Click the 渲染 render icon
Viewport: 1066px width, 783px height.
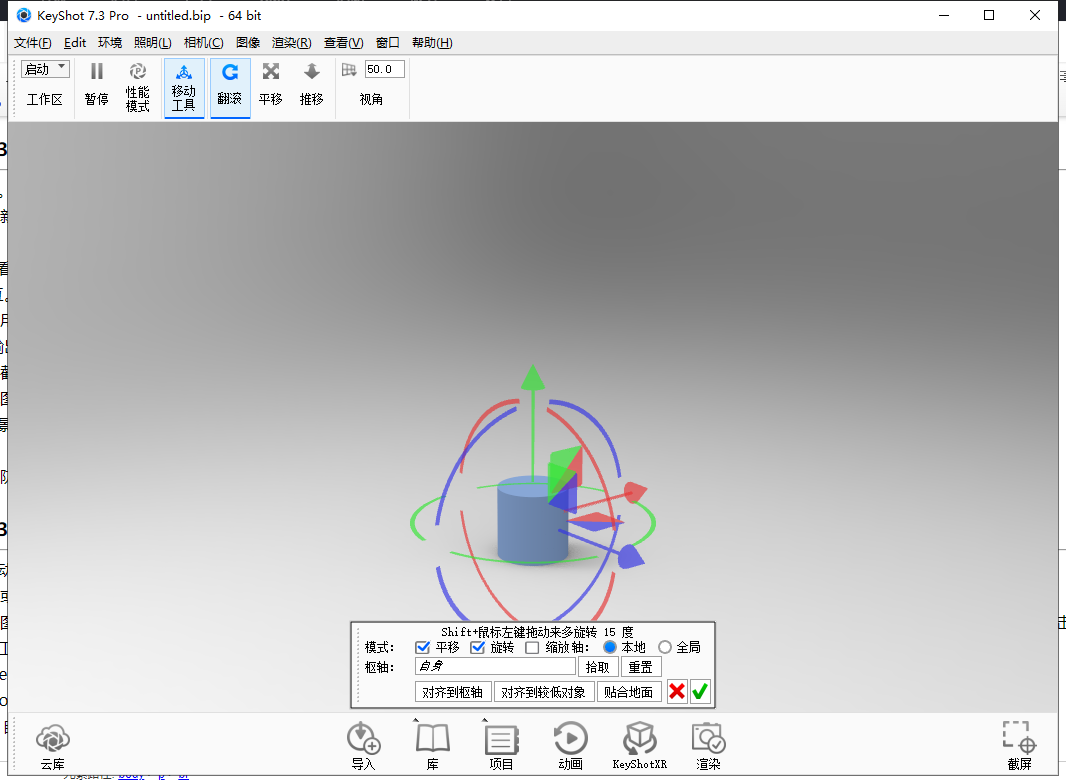point(708,738)
